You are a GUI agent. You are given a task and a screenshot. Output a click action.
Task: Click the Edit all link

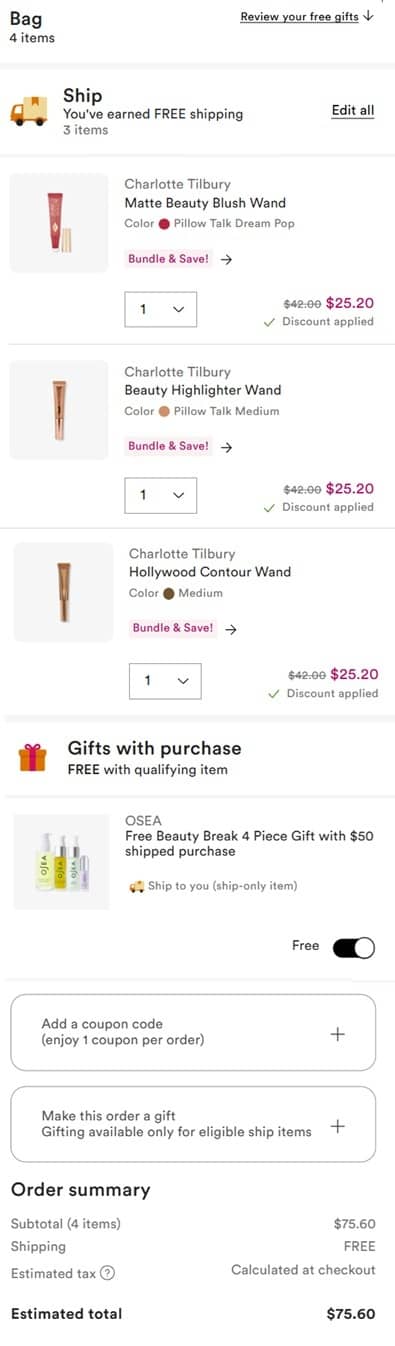click(353, 110)
